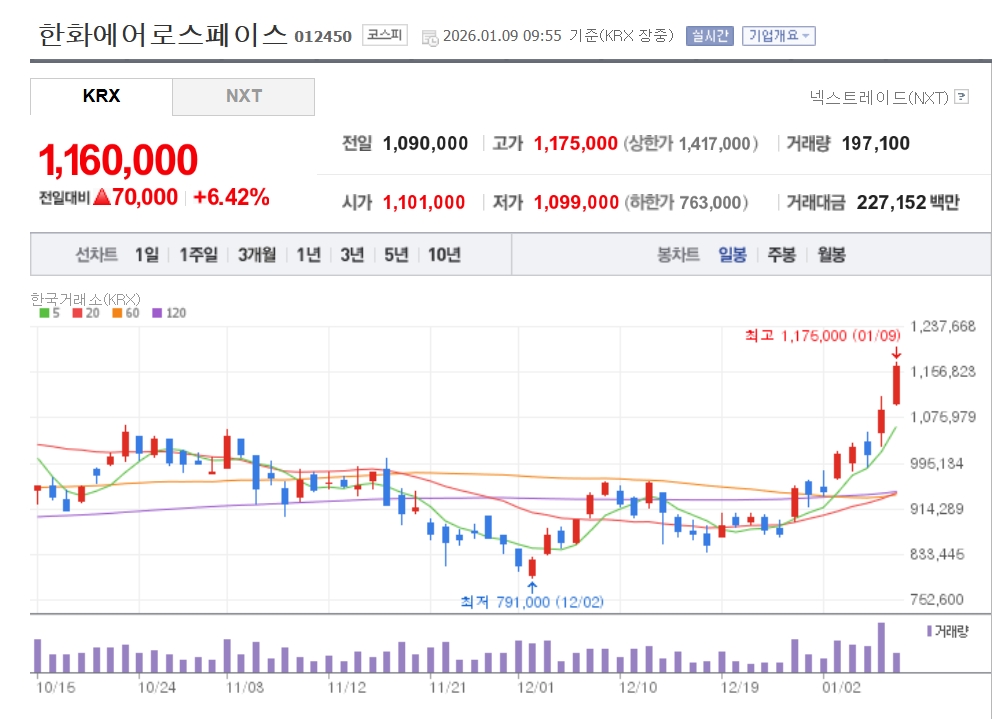The width and height of the screenshot is (992, 719).
Task: Click the 70,000 price change value
Action: pos(145,197)
